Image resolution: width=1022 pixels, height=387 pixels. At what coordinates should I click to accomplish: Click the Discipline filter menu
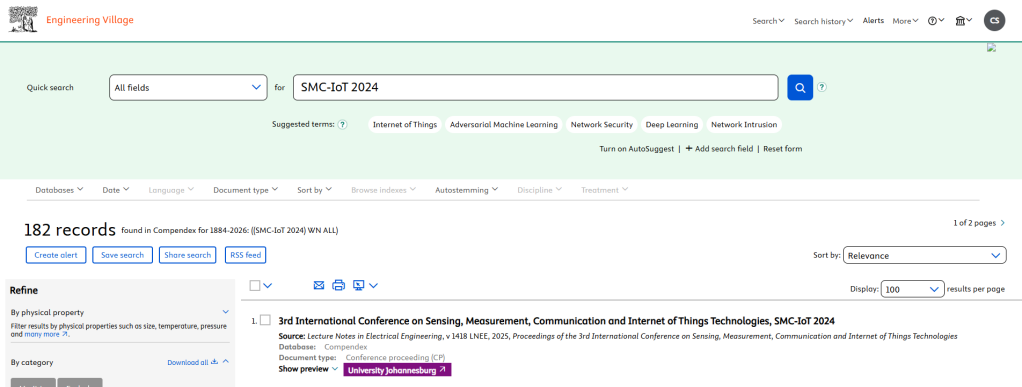540,190
